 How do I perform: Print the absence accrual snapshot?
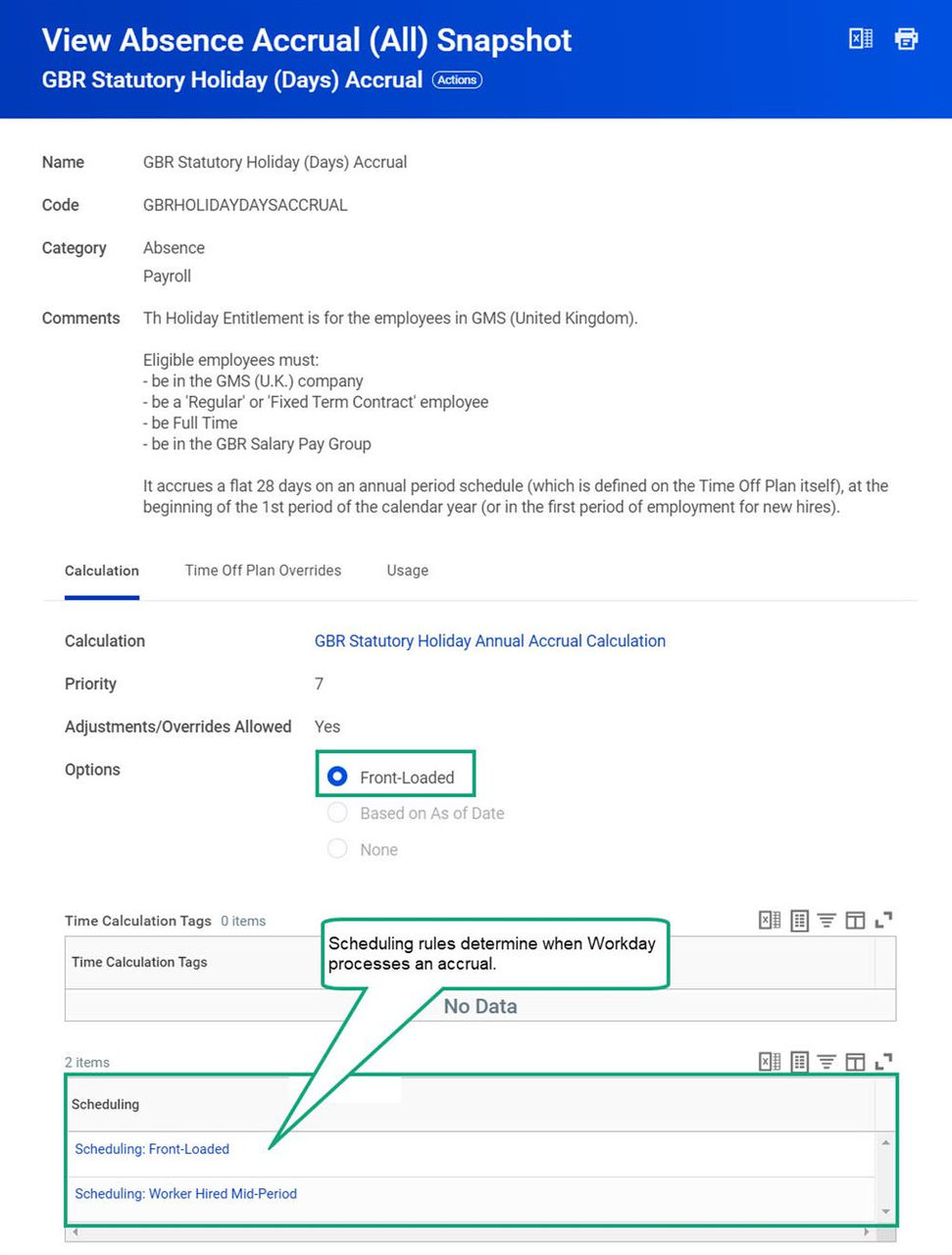(x=906, y=38)
